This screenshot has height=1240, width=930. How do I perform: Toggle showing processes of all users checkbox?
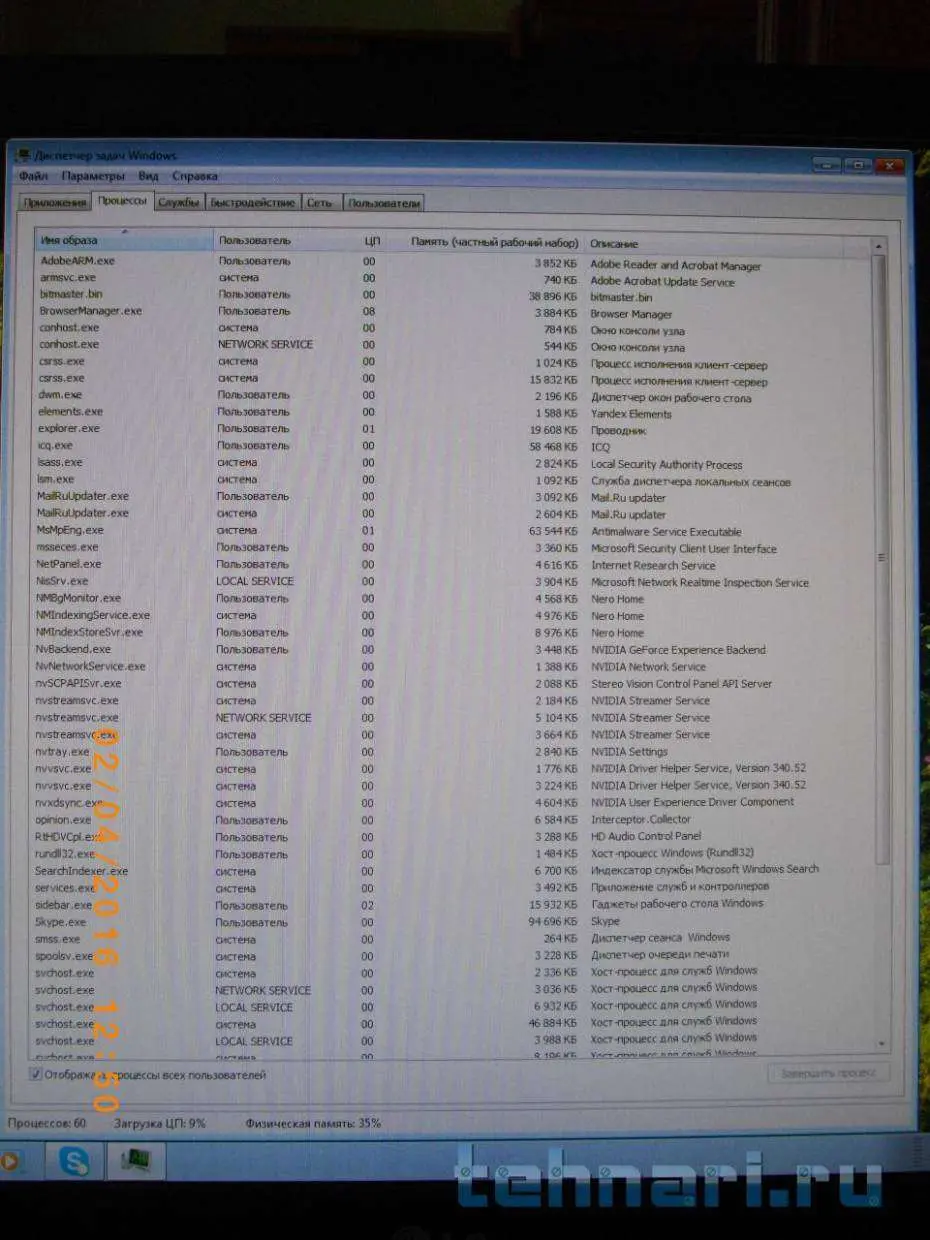point(36,1075)
